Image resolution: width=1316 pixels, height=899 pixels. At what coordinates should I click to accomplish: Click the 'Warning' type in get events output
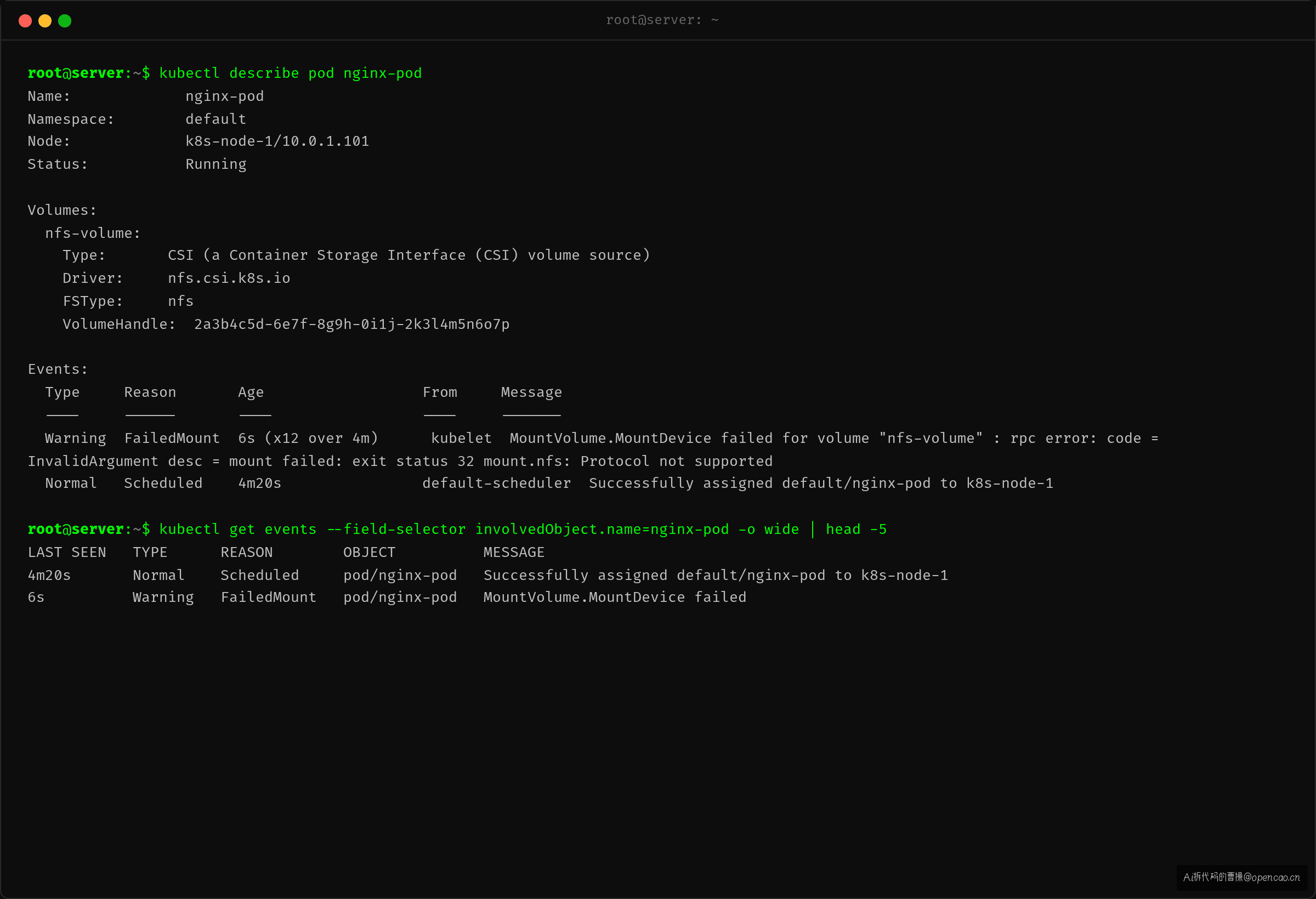(163, 598)
